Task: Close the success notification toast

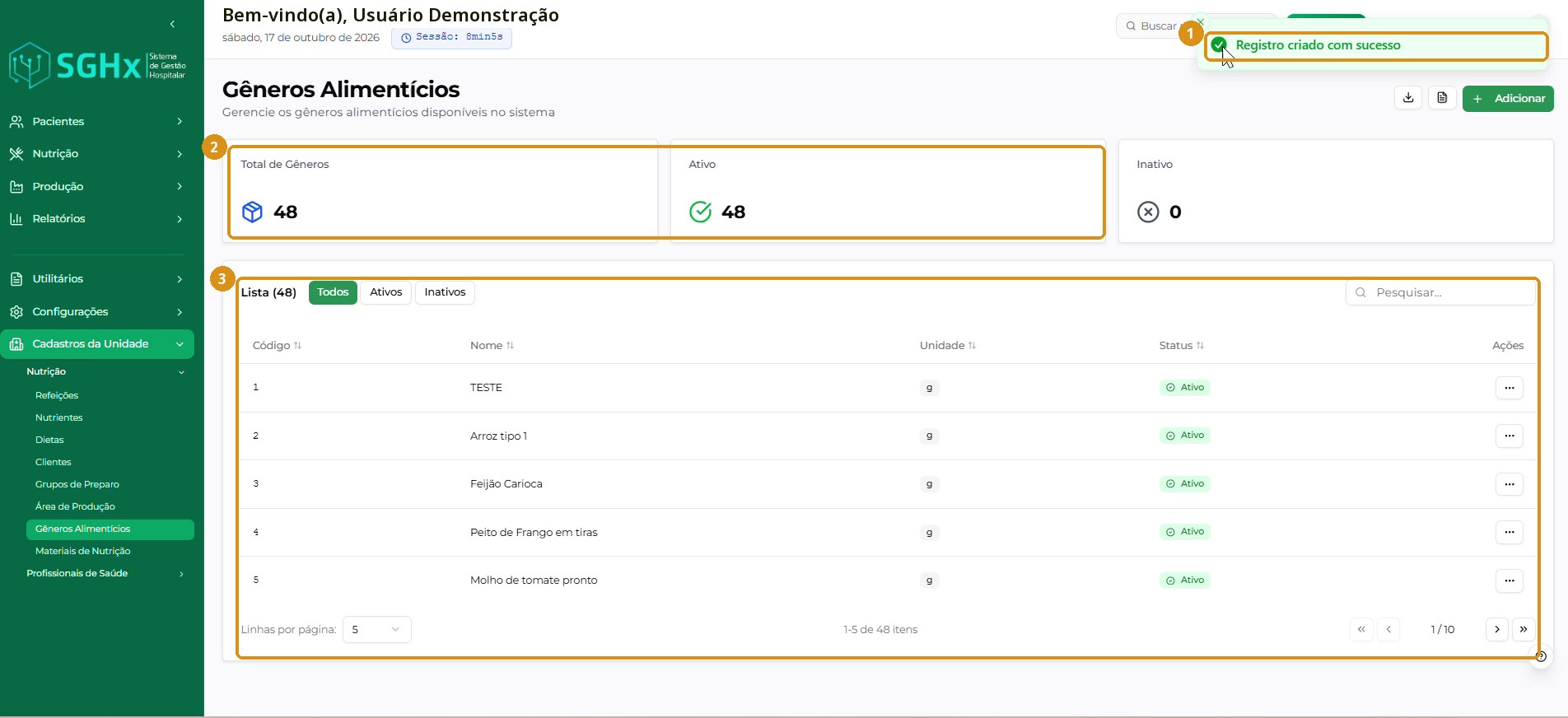Action: pos(1201,21)
